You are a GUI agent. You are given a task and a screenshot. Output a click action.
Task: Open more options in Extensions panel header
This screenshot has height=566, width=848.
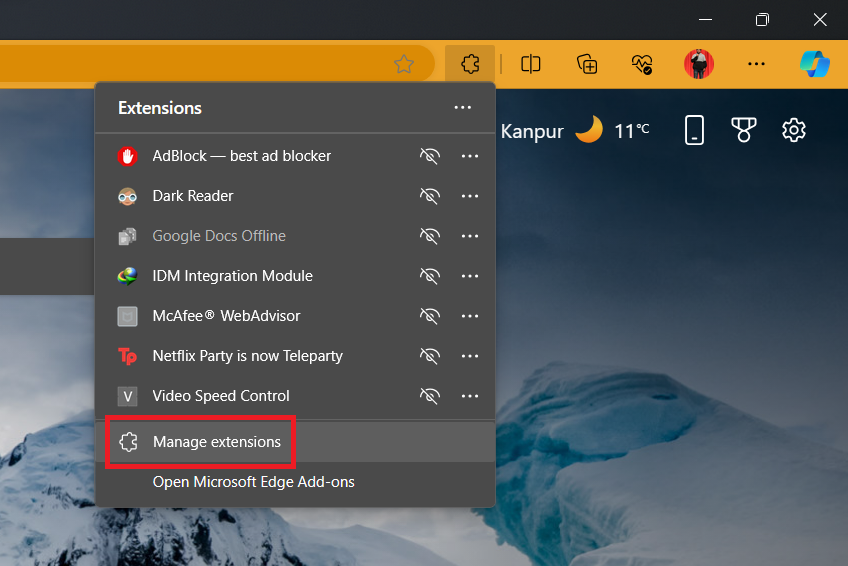click(462, 108)
